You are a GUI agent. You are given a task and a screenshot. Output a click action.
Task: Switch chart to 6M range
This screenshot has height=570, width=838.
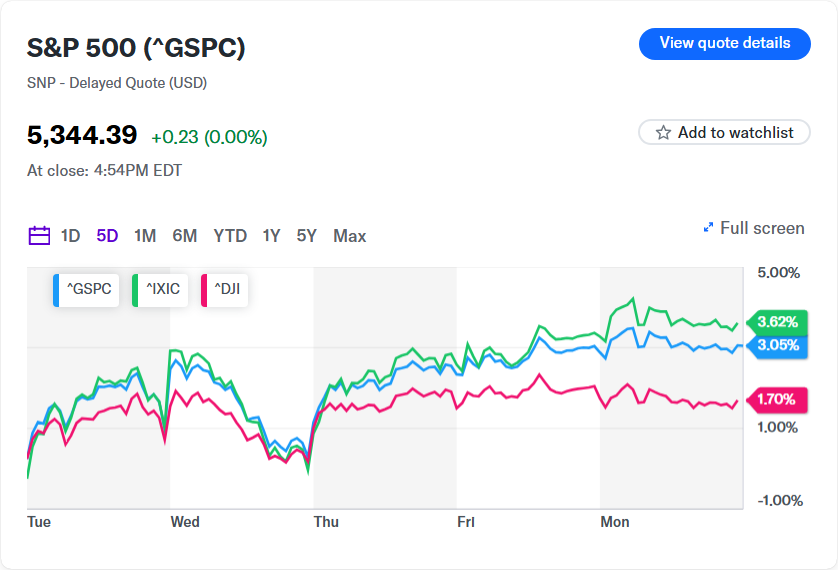[184, 236]
